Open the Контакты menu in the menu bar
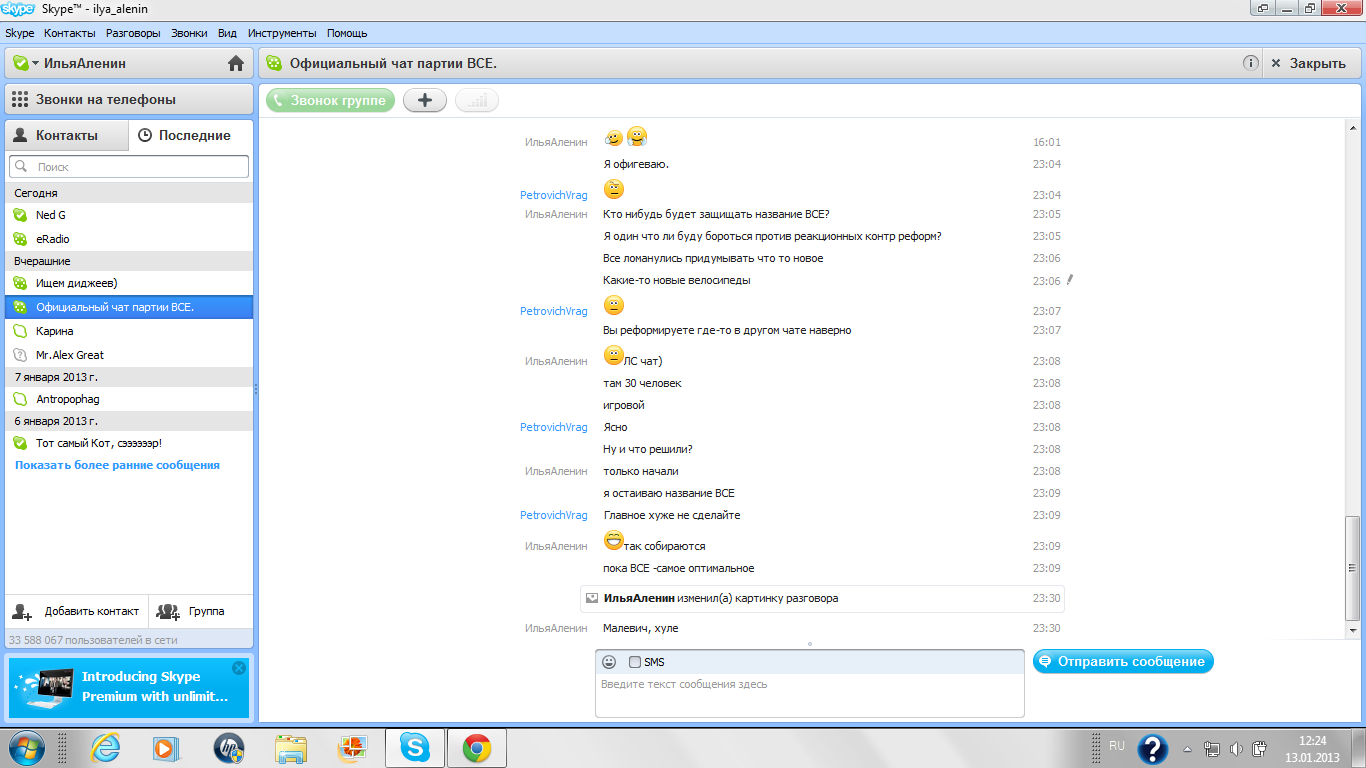This screenshot has height=768, width=1366. pos(70,33)
